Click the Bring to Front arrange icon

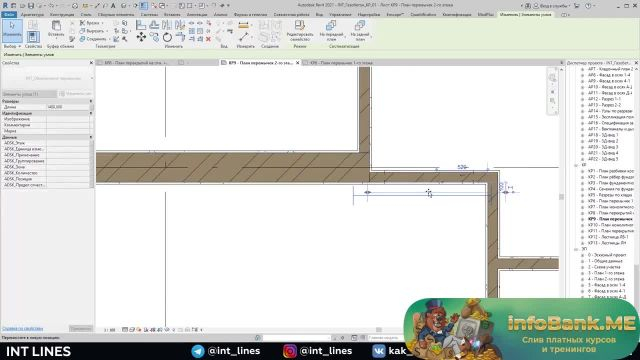tap(331, 31)
